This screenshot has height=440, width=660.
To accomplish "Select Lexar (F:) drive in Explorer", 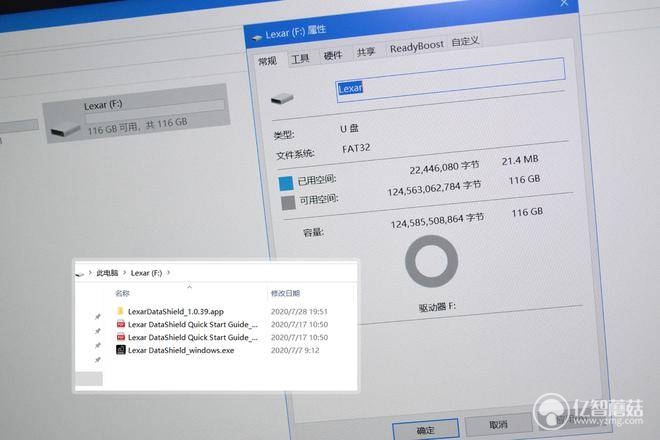I will click(x=137, y=113).
